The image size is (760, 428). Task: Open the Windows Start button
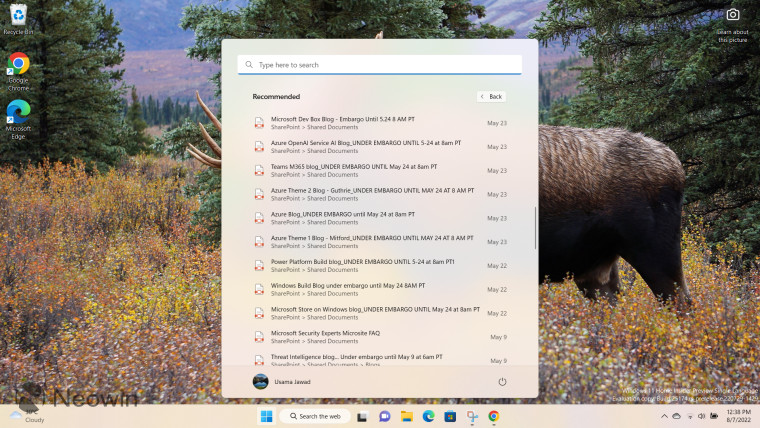point(267,416)
